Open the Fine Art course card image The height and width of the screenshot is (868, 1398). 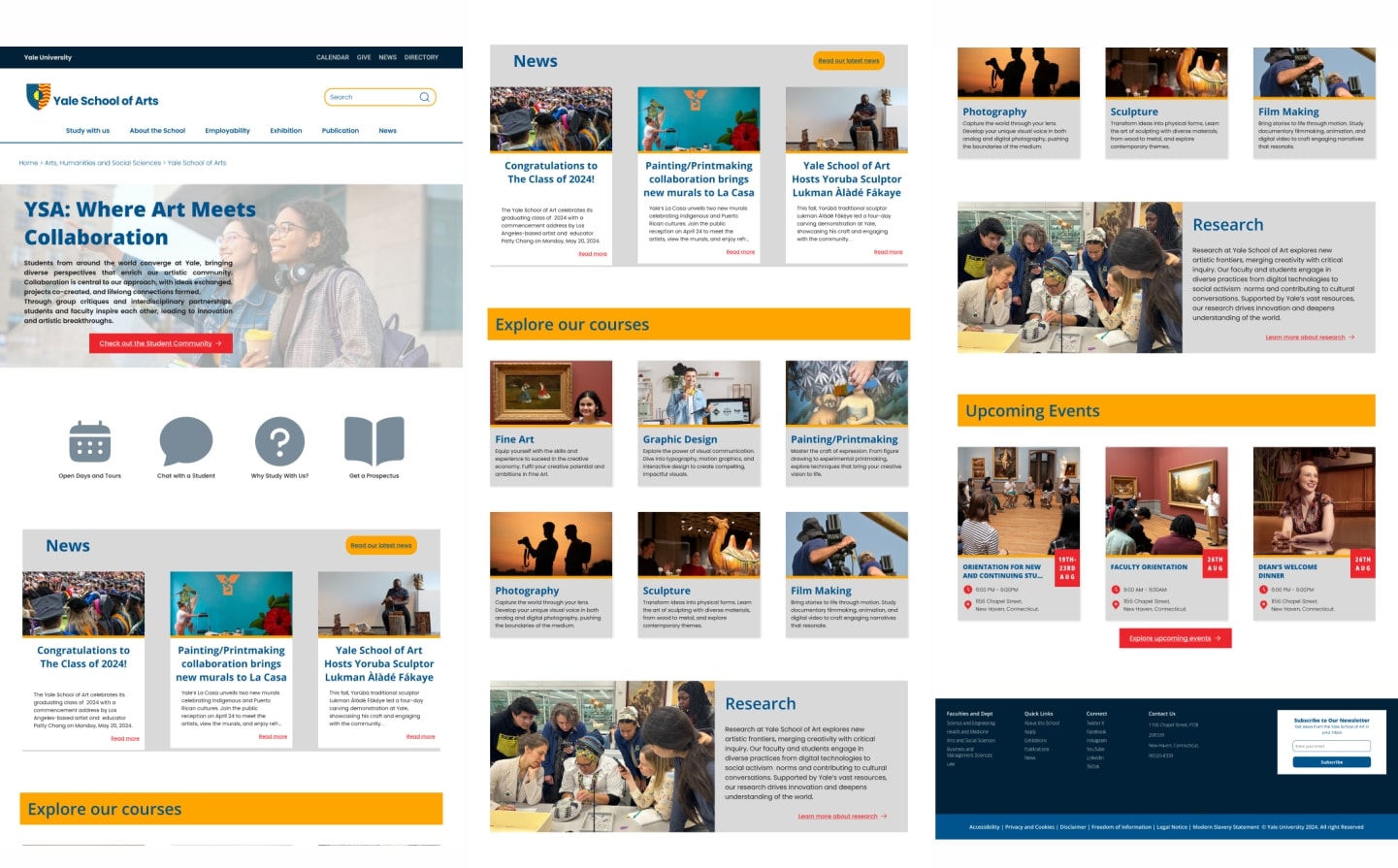point(551,393)
